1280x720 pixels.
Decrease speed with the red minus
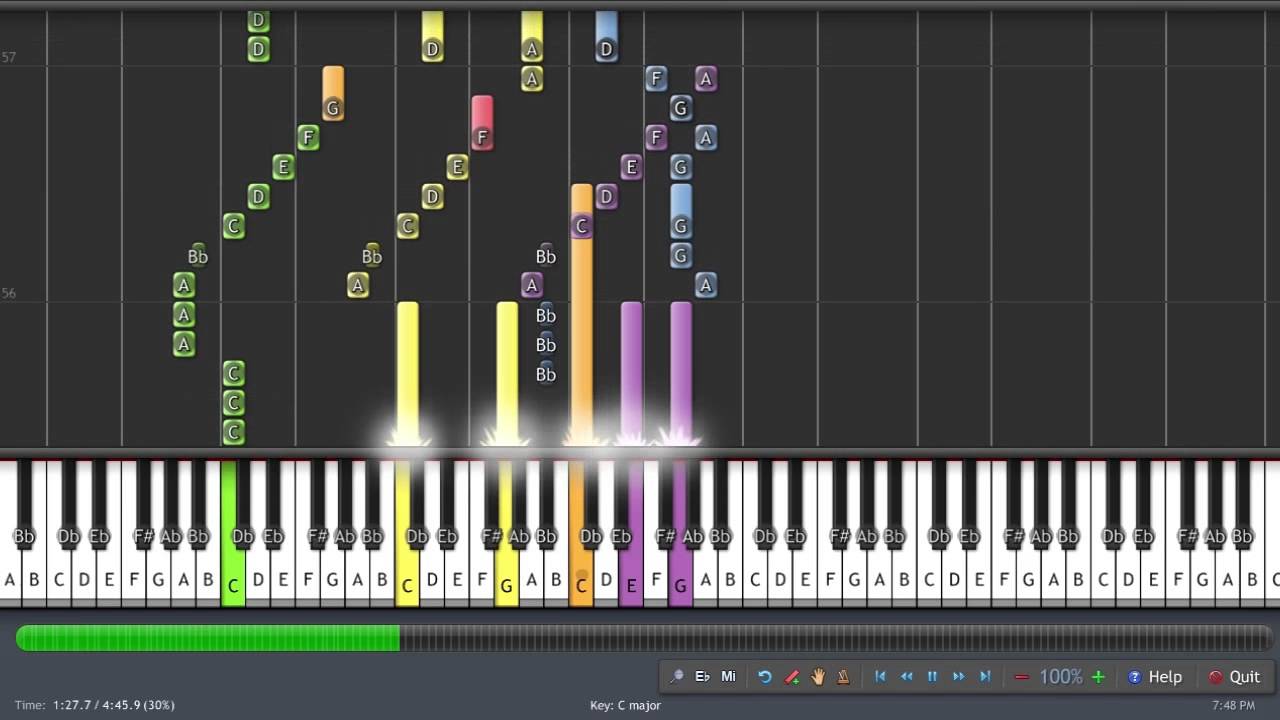(1021, 677)
